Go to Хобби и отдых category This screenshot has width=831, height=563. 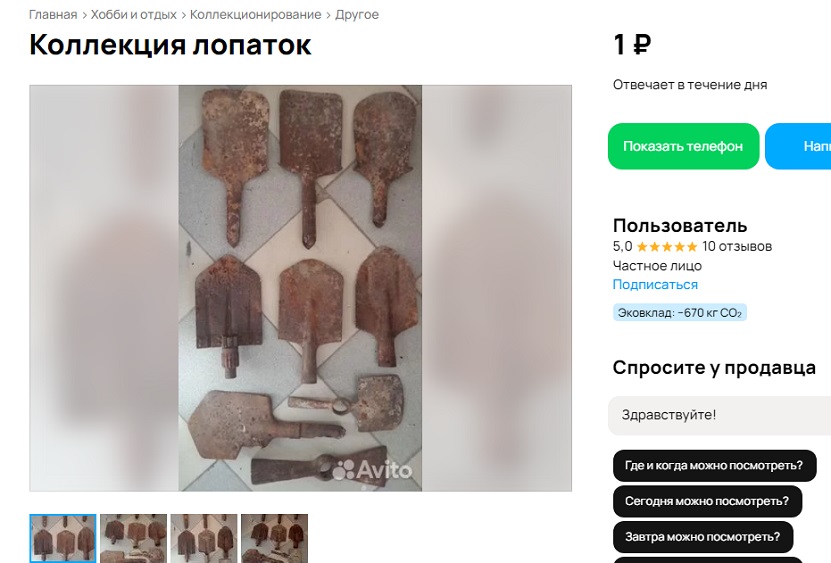[134, 14]
